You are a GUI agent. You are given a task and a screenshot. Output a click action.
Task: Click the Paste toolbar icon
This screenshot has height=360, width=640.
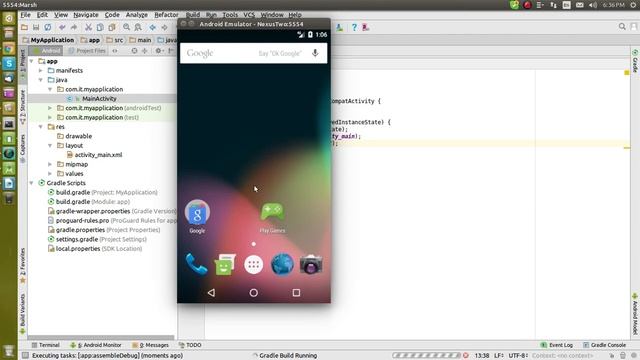112,27
